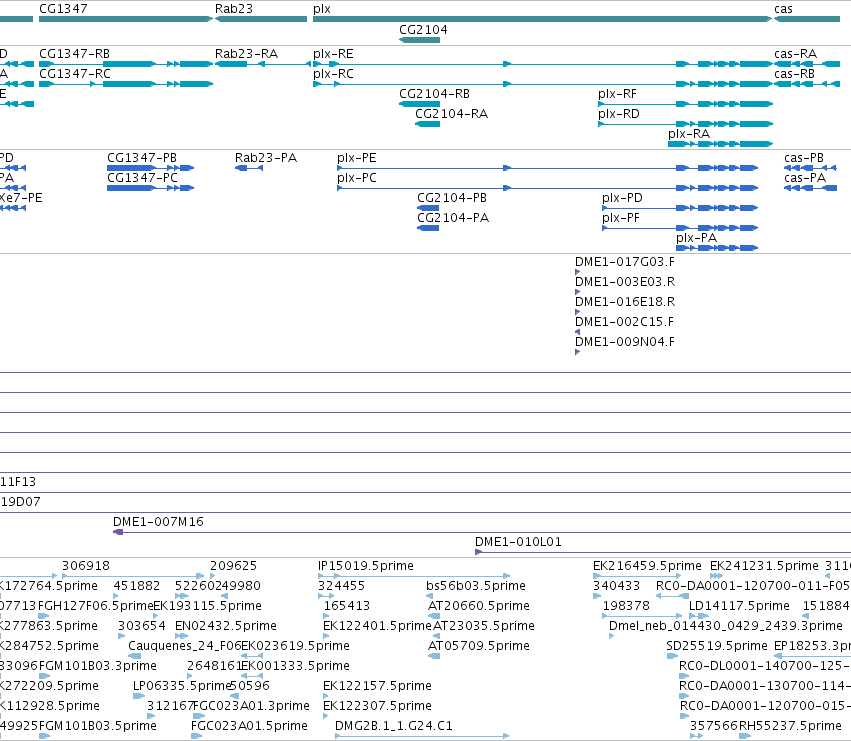Viewport: 851px width, 741px height.
Task: Select the plx-RD transcript
Action: coord(685,124)
